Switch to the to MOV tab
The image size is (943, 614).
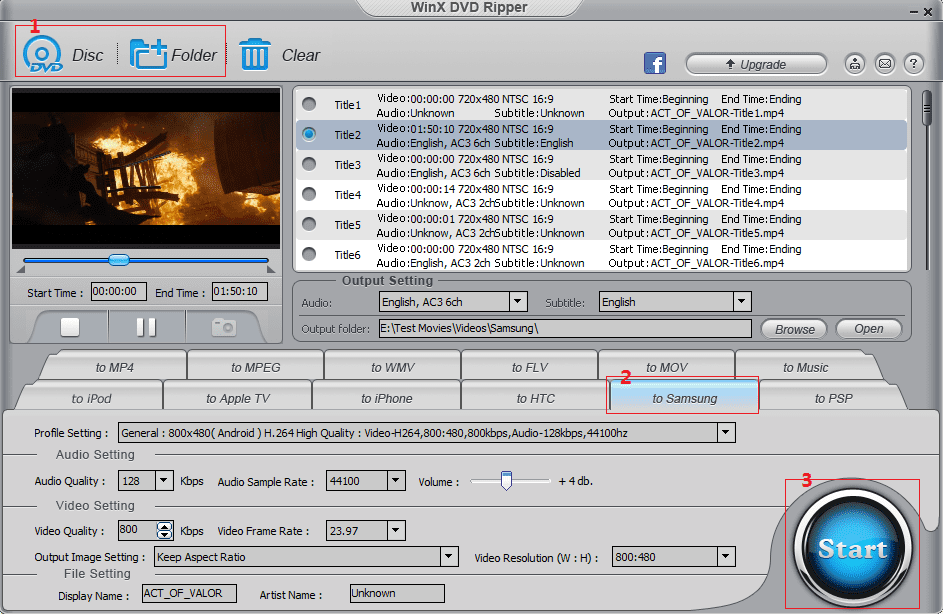coord(666,367)
